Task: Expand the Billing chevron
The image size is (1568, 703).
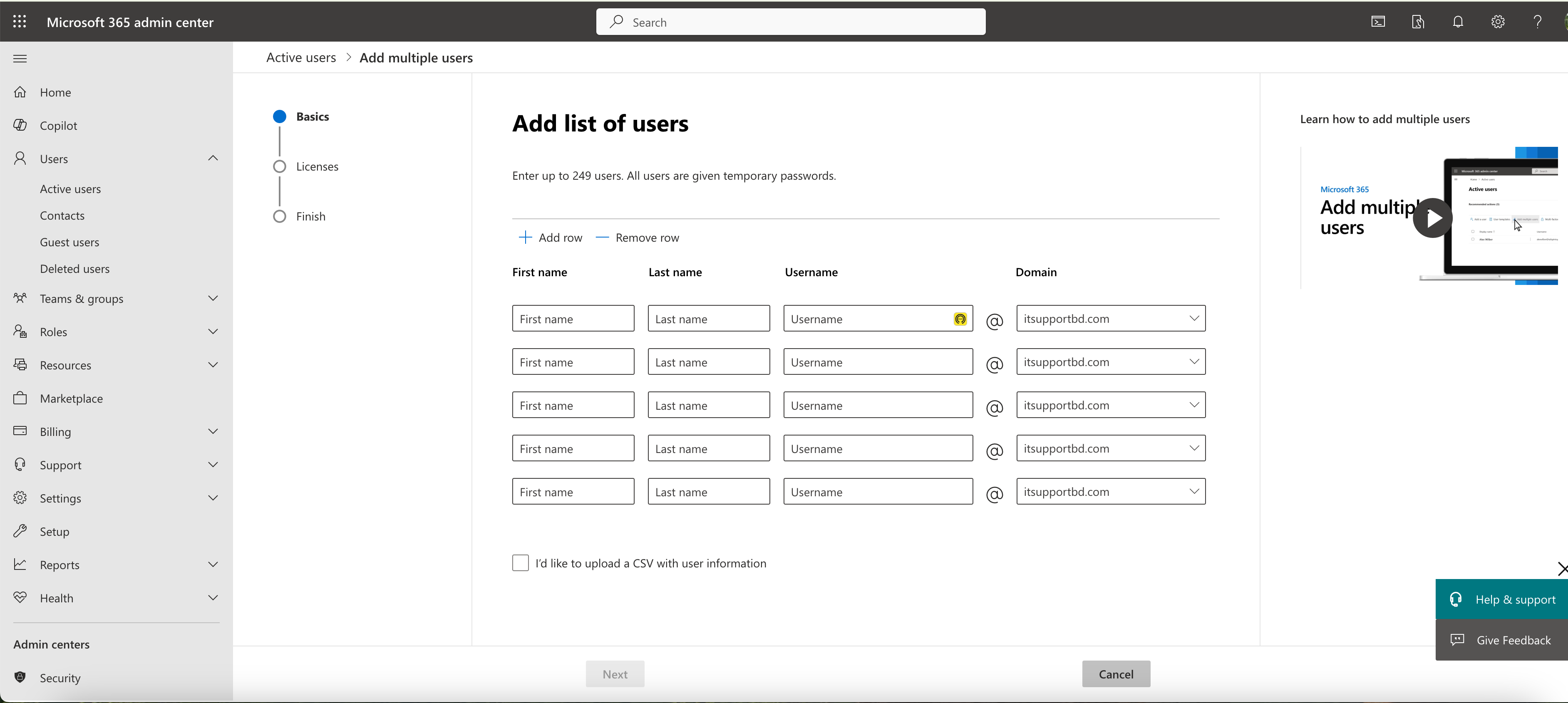Action: click(x=212, y=431)
